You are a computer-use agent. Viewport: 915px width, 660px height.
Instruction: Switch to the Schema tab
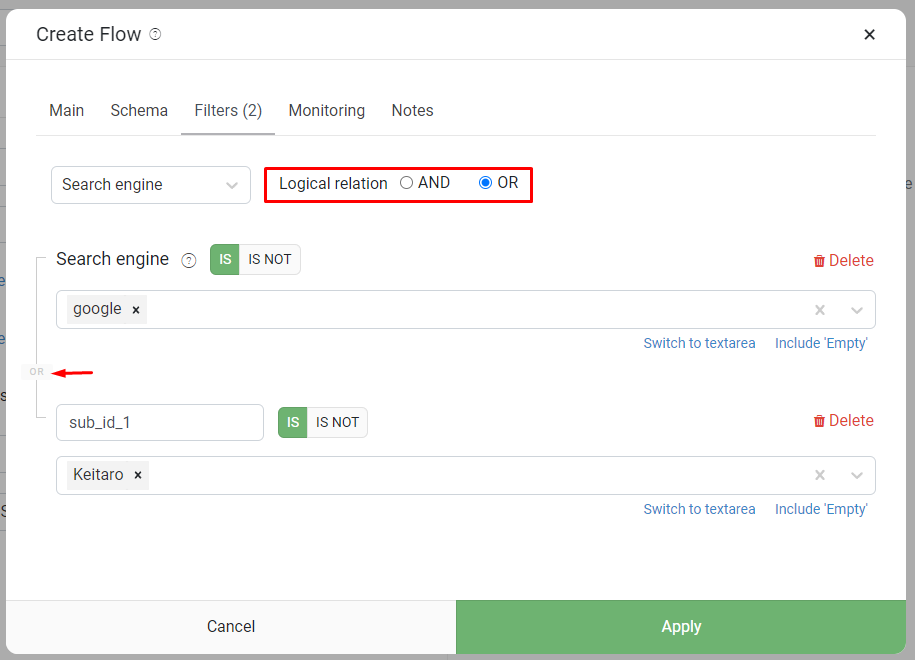coord(139,110)
